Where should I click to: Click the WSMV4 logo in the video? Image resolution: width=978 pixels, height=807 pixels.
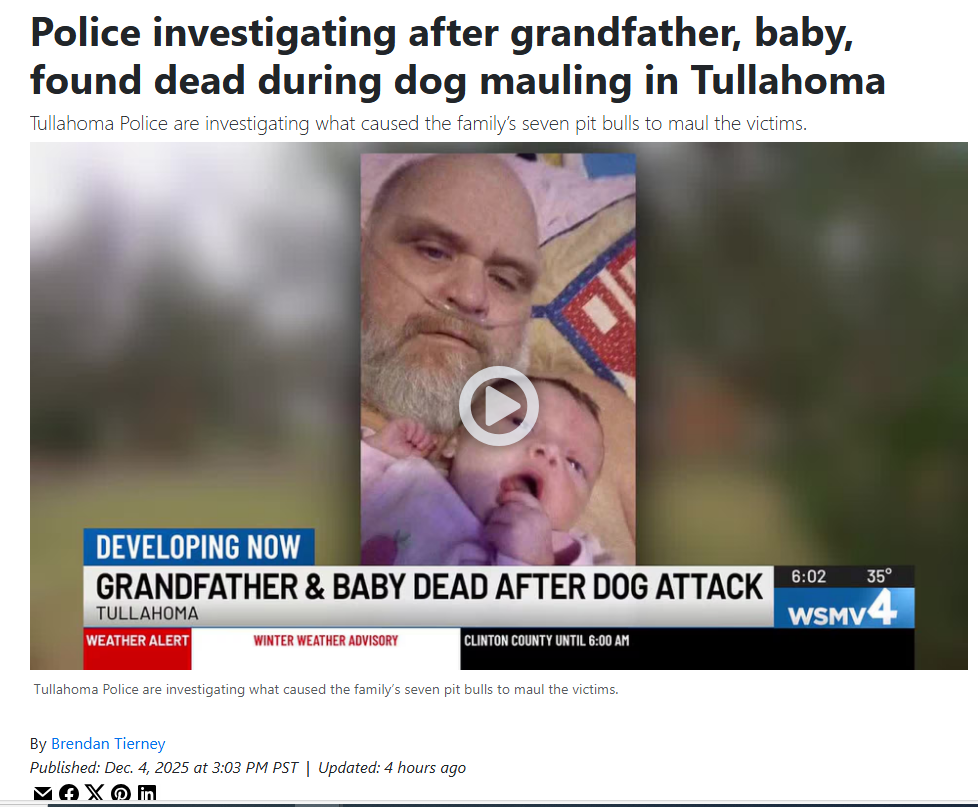tap(843, 607)
